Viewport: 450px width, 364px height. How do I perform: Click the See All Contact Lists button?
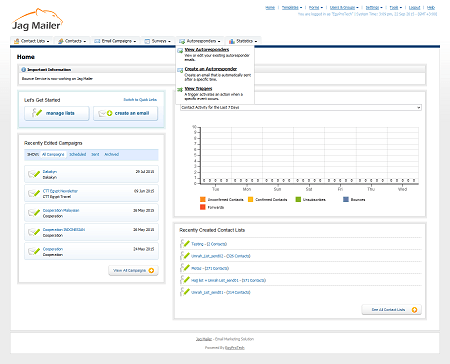392,310
